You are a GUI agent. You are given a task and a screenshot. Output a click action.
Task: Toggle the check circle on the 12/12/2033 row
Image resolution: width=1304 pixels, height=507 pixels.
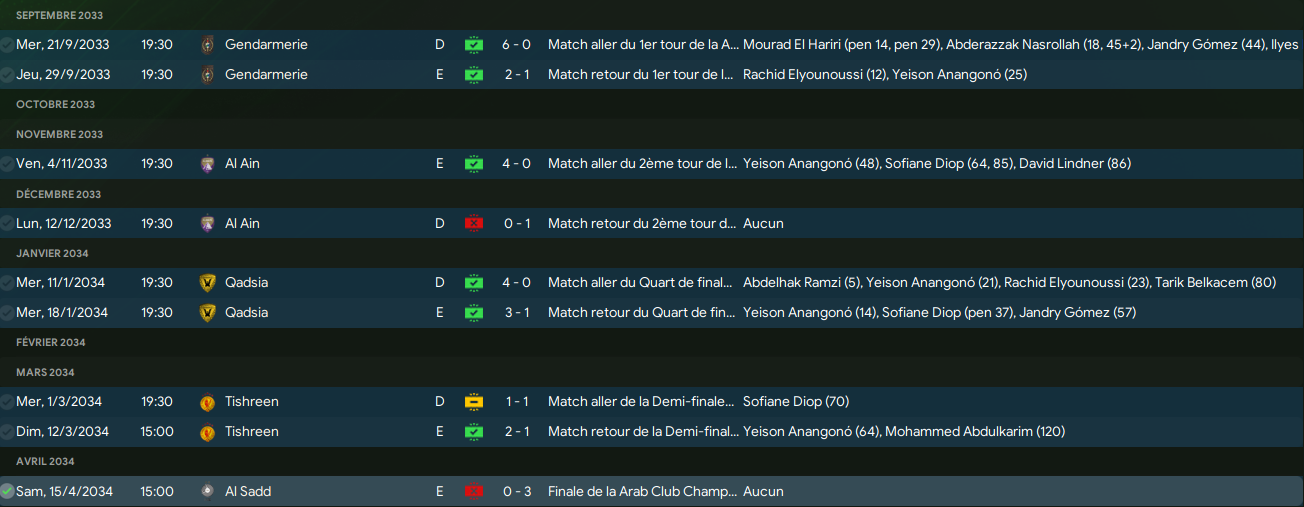(x=7, y=224)
